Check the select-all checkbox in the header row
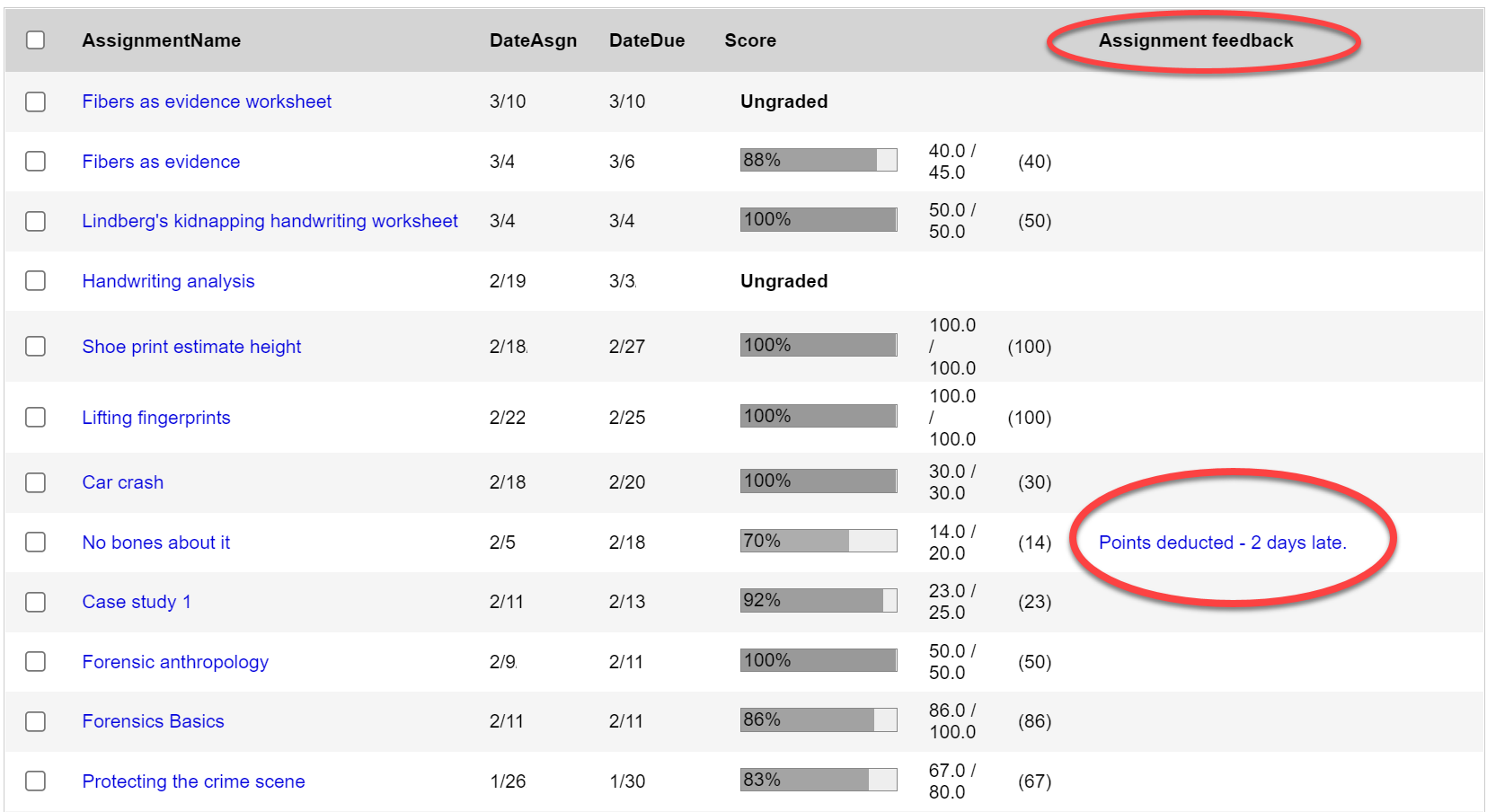 pyautogui.click(x=35, y=40)
